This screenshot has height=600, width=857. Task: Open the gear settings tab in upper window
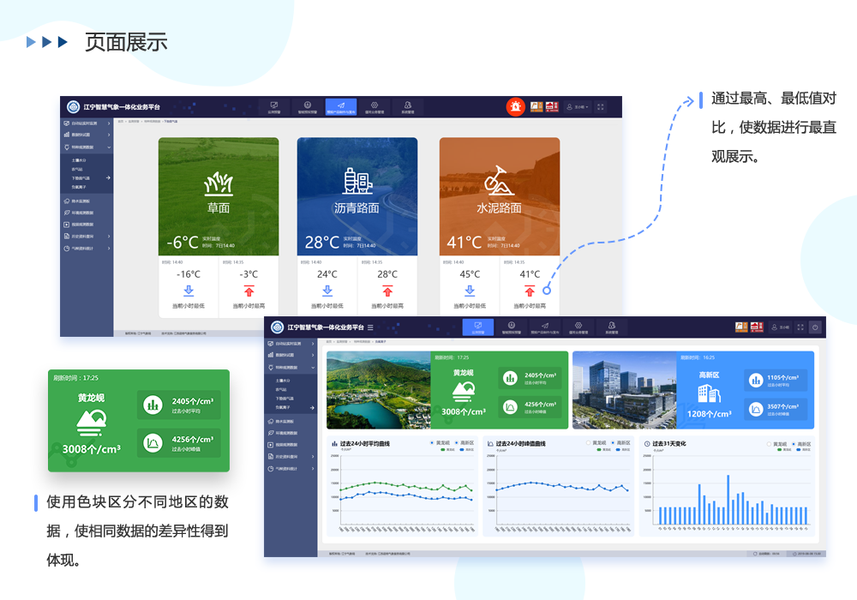[x=374, y=107]
